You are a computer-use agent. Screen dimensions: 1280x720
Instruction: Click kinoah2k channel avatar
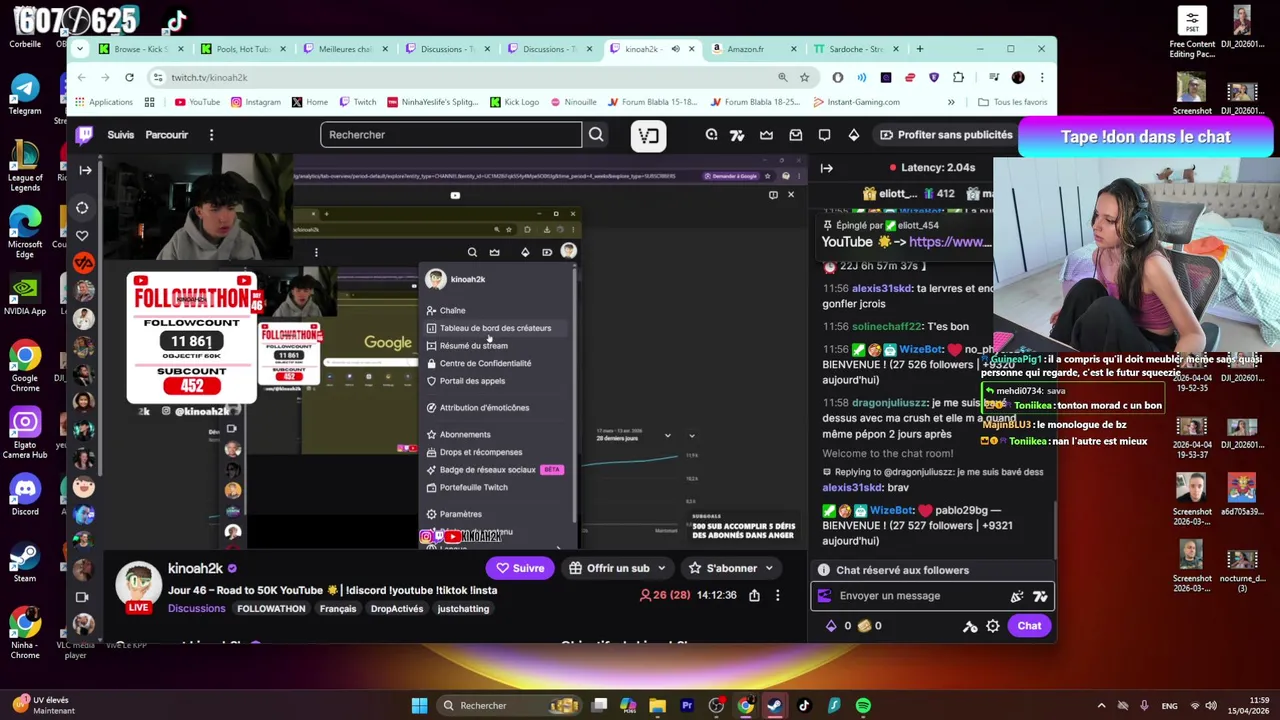point(138,585)
